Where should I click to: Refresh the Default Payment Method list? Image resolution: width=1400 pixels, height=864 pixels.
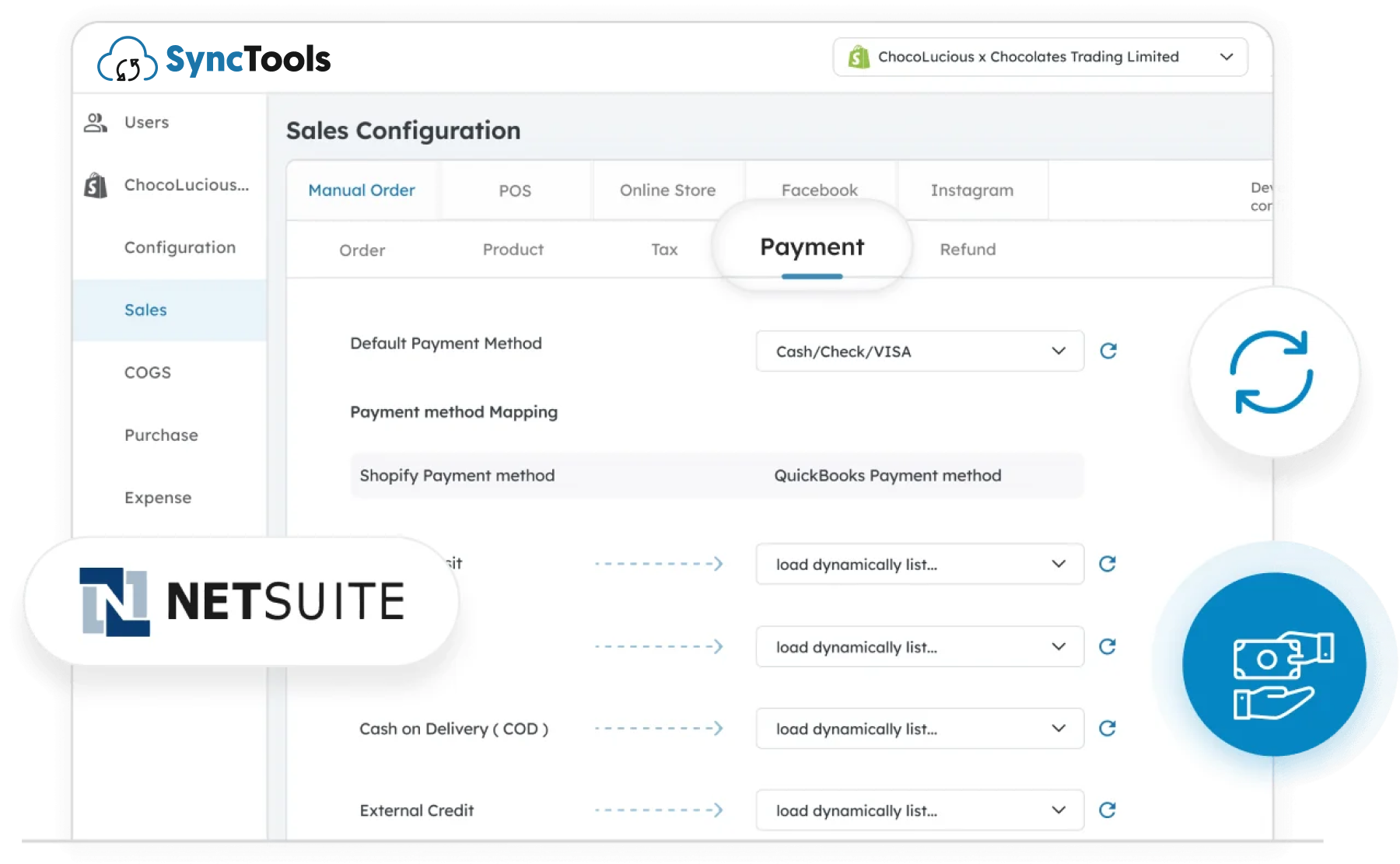1108,351
